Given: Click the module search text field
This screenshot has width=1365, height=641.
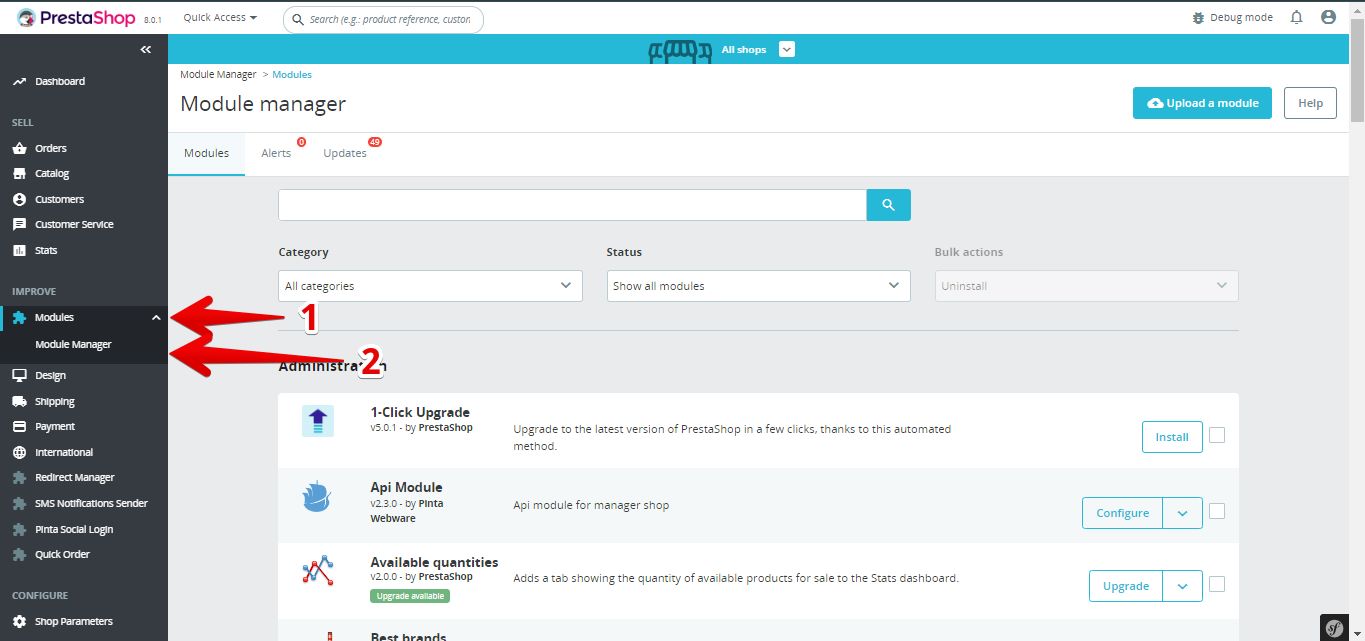Looking at the screenshot, I should (572, 205).
